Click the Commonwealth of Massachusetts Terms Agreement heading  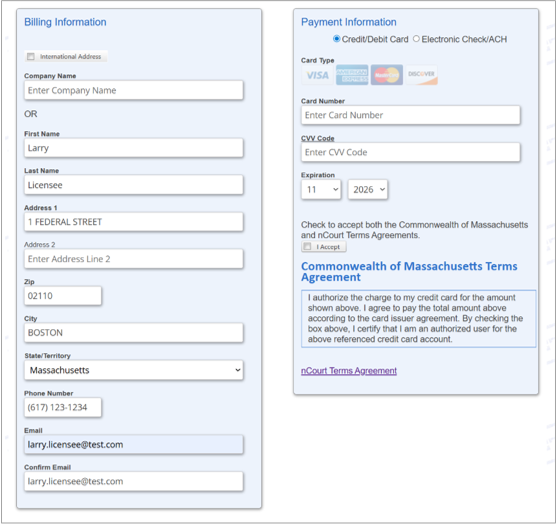[409, 271]
